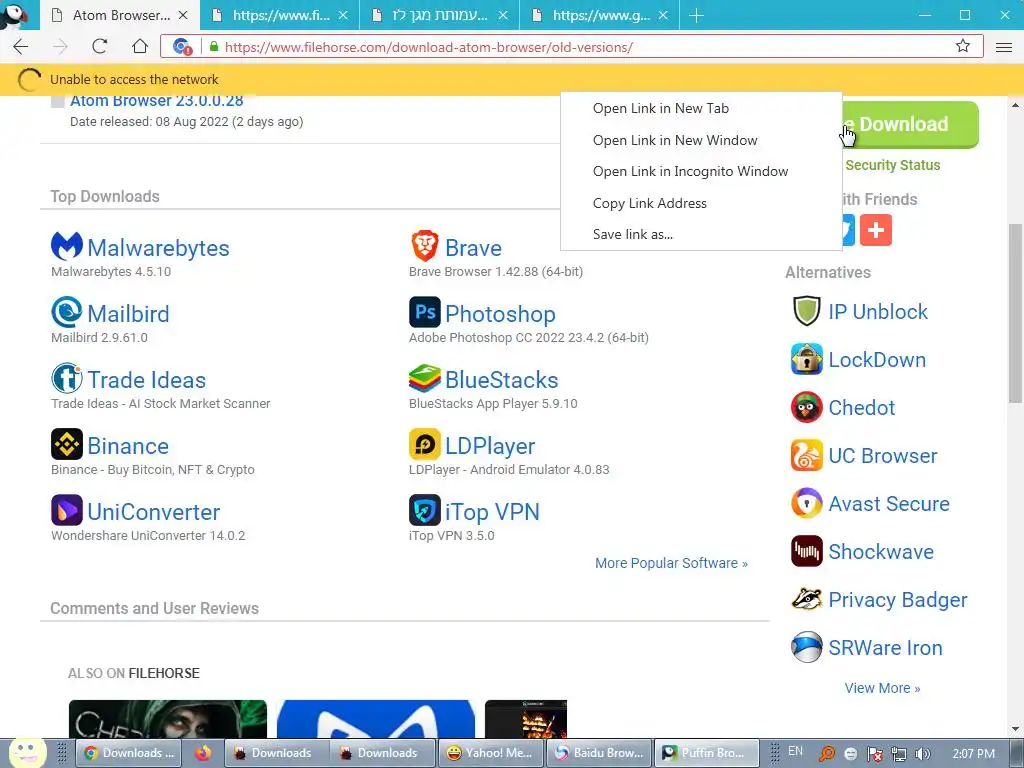Click the Start button smiley icon
Viewport: 1024px width, 768px height.
coord(27,752)
